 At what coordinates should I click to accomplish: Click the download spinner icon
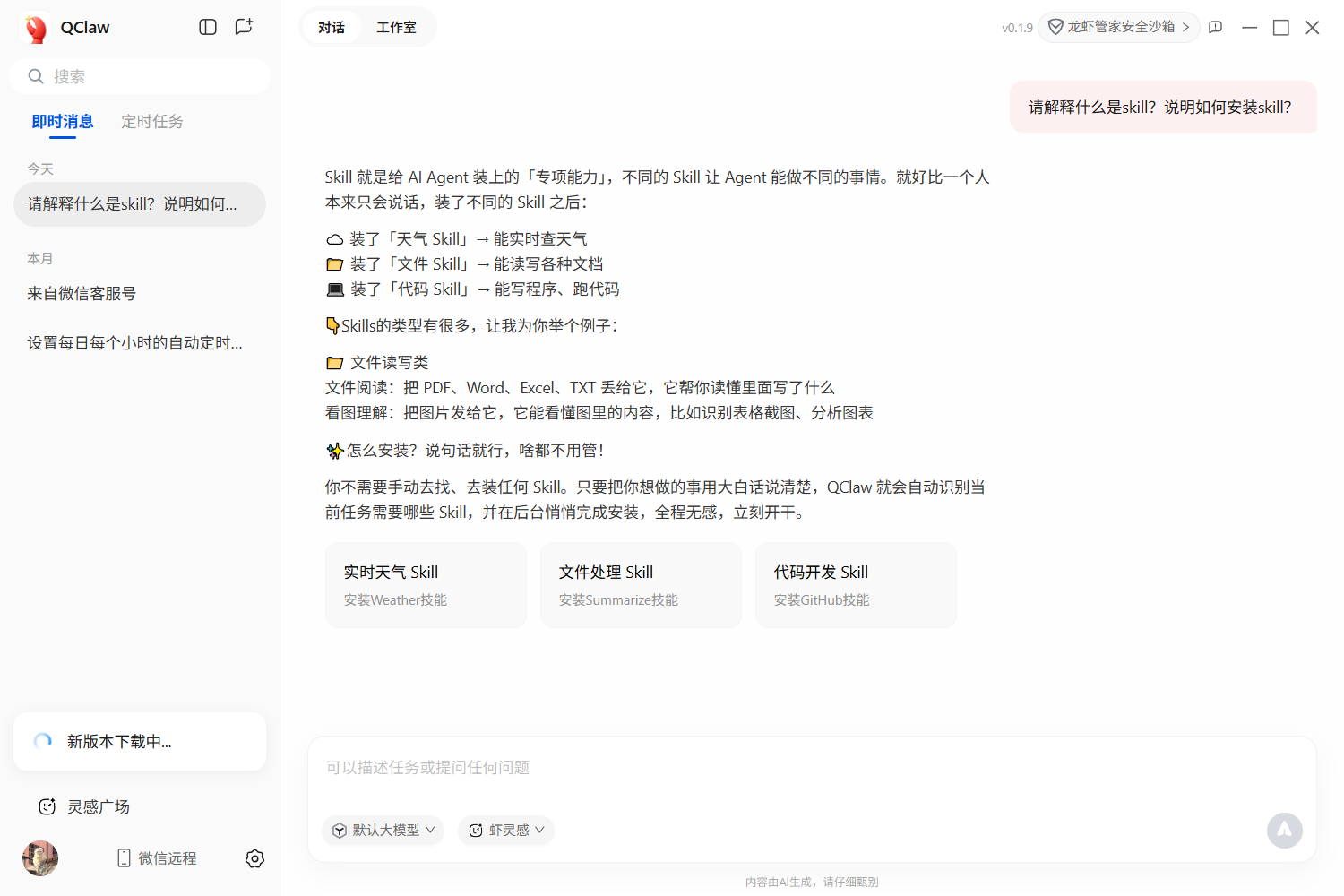(43, 741)
